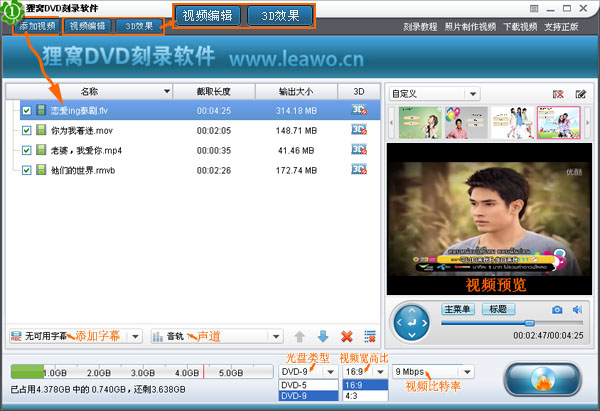
Task: Sort by the 输出大小 column header
Action: [296, 91]
